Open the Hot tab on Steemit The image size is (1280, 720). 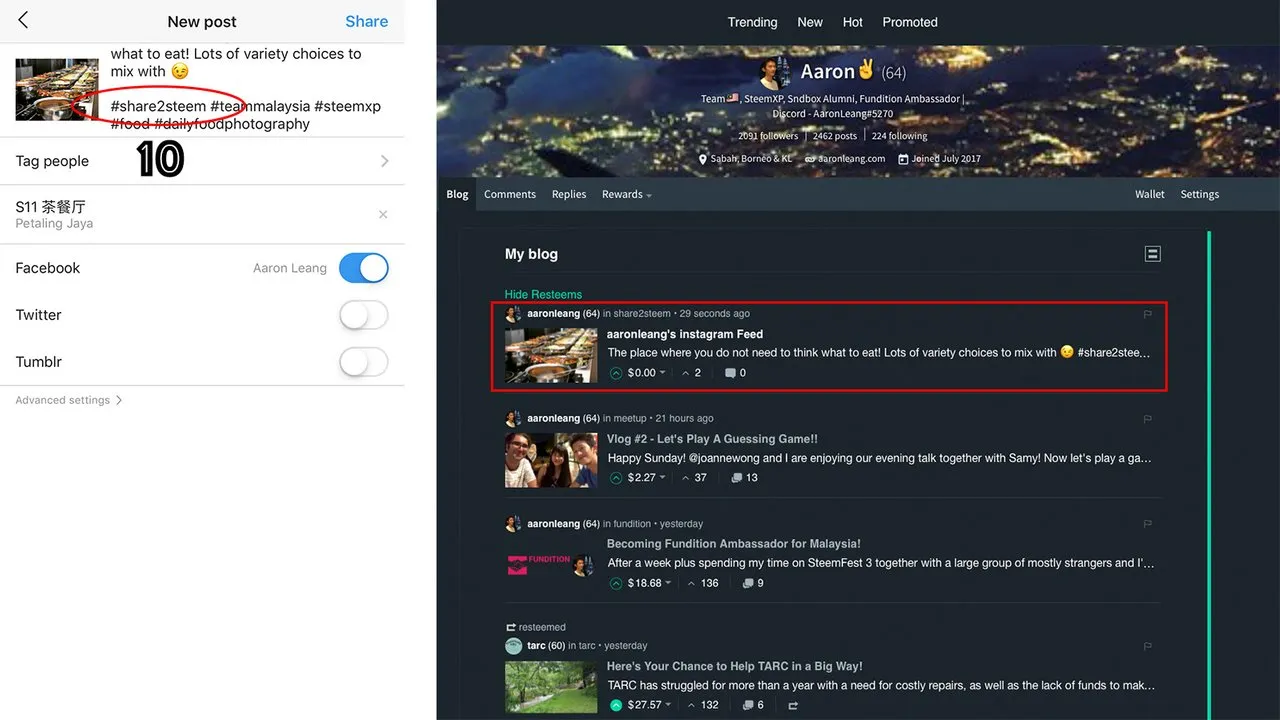click(x=853, y=22)
